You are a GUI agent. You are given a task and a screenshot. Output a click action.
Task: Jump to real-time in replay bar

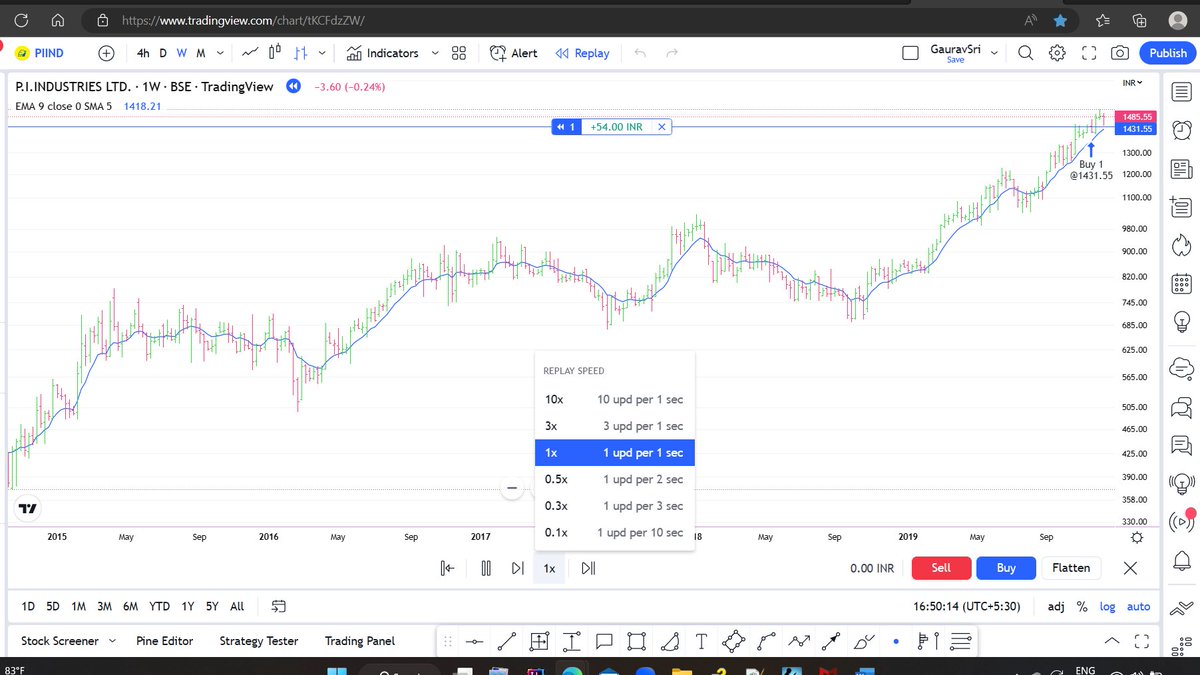click(x=588, y=568)
